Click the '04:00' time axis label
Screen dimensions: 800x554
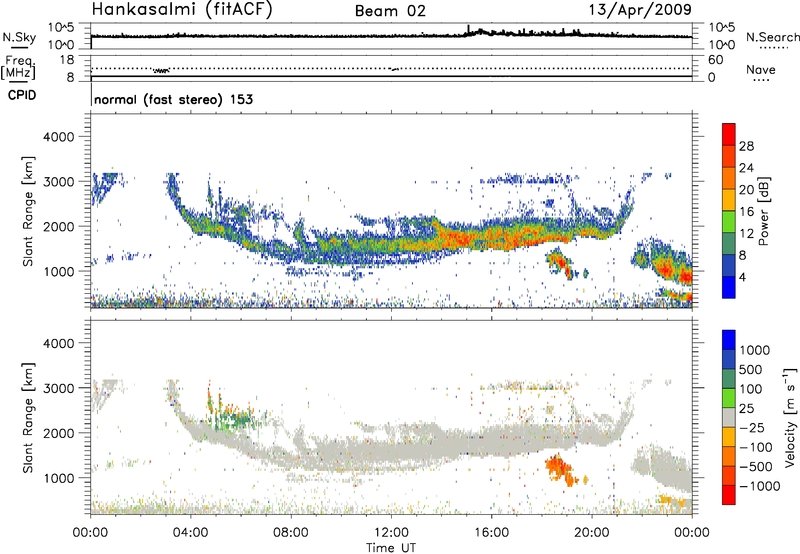pos(190,533)
